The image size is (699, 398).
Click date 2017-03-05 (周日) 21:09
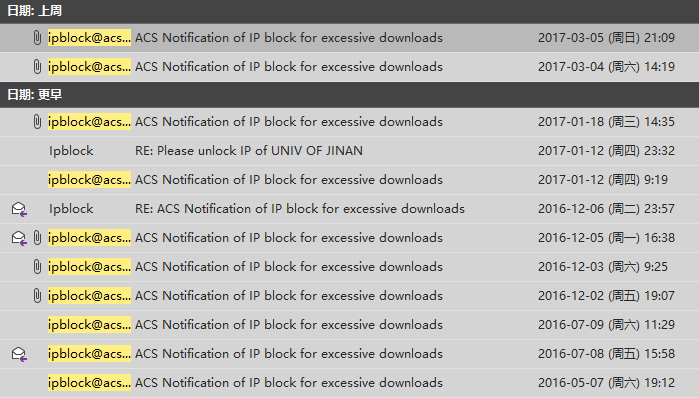pos(606,38)
